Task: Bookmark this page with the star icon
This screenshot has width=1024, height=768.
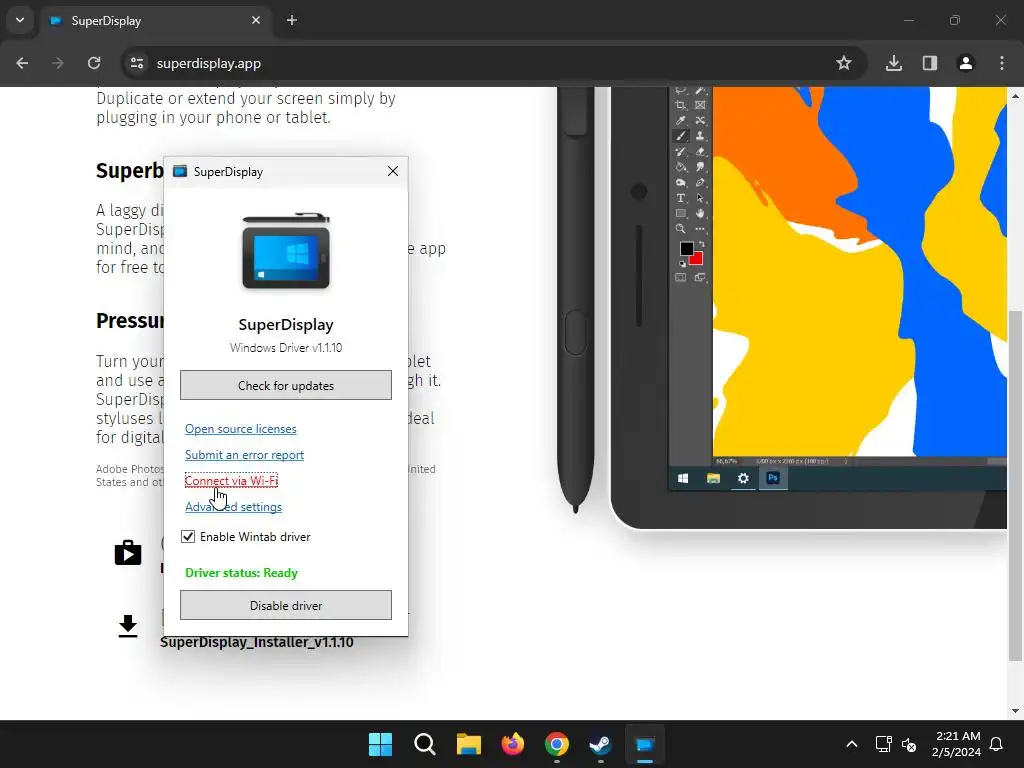Action: pos(844,63)
